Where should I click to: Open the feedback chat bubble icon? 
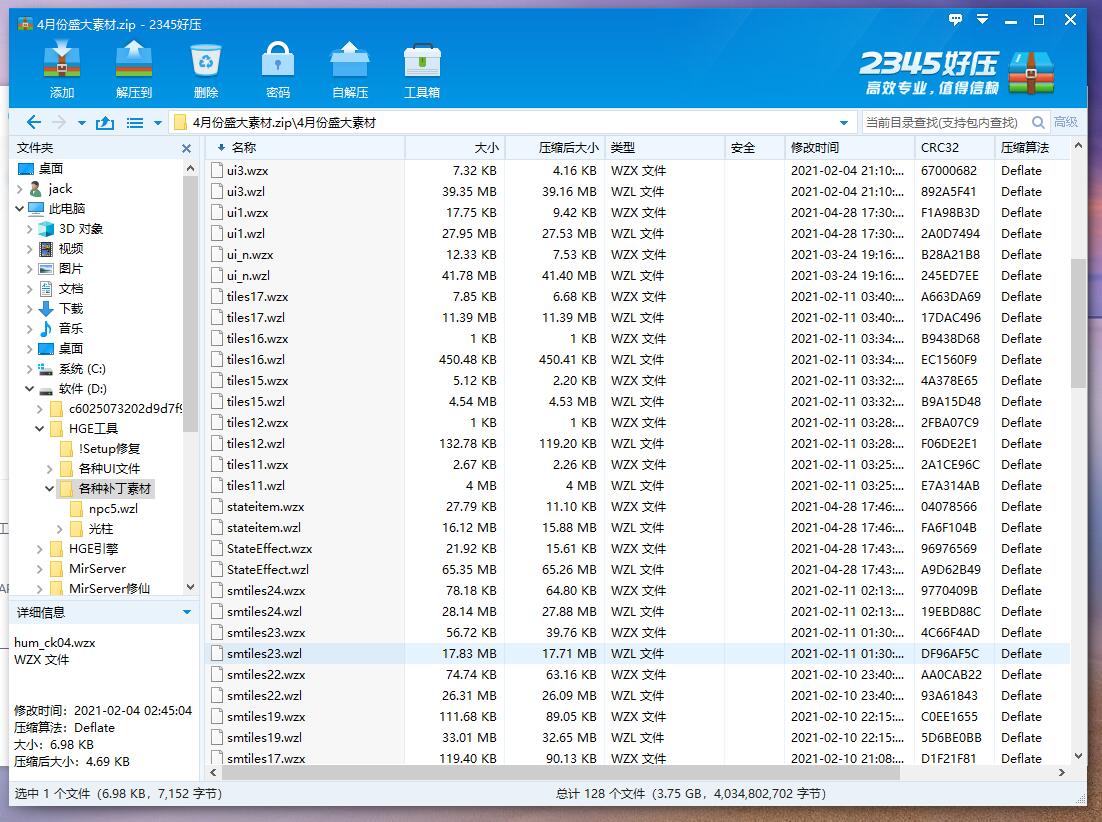955,20
